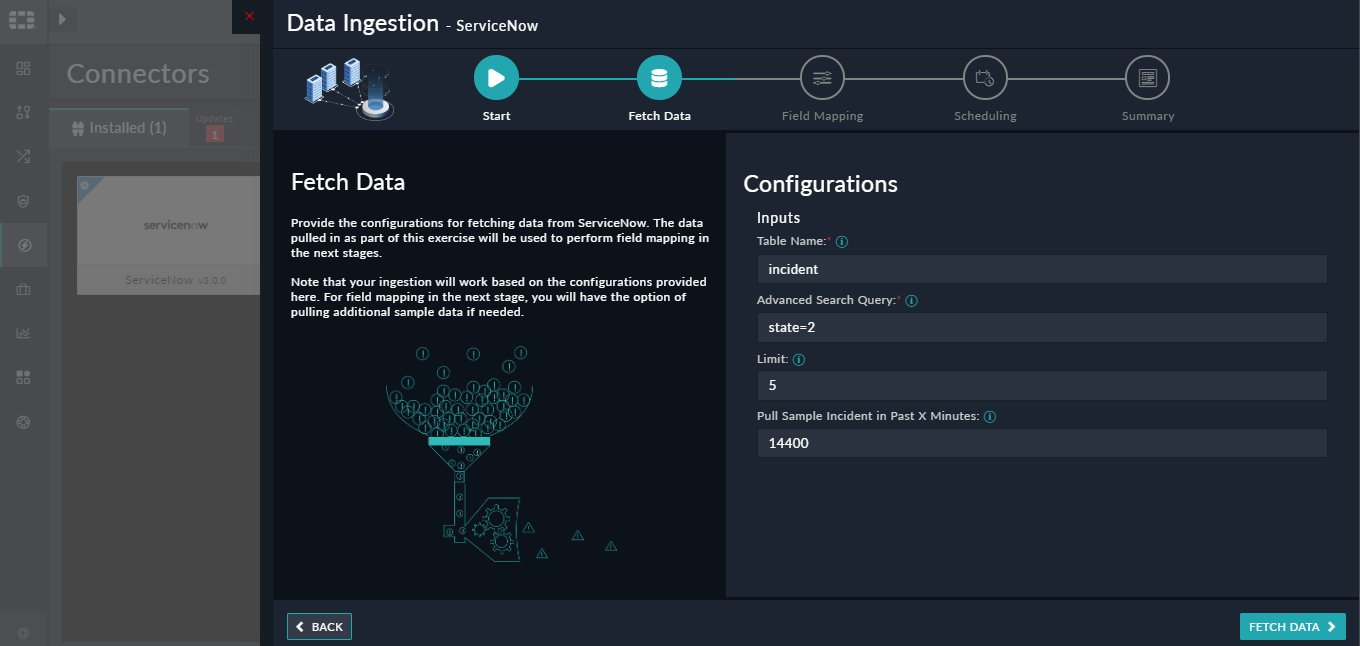This screenshot has width=1360, height=646.
Task: Click the Table Name input field
Action: [1042, 269]
